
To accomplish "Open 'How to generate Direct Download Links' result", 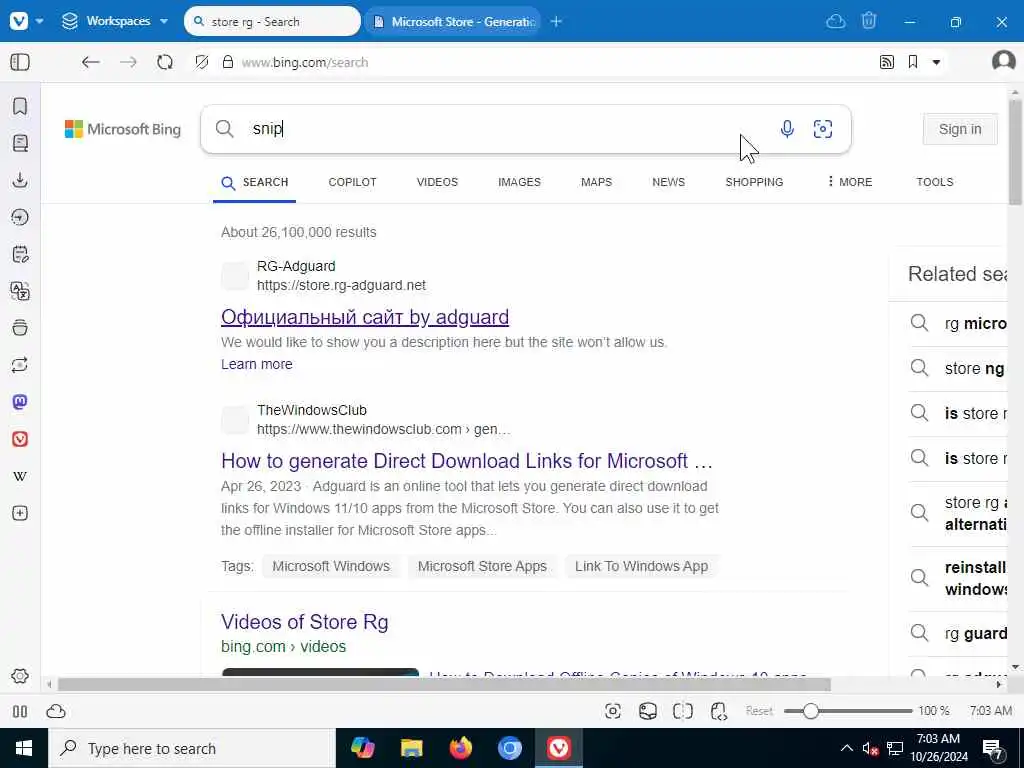I will coord(466,461).
